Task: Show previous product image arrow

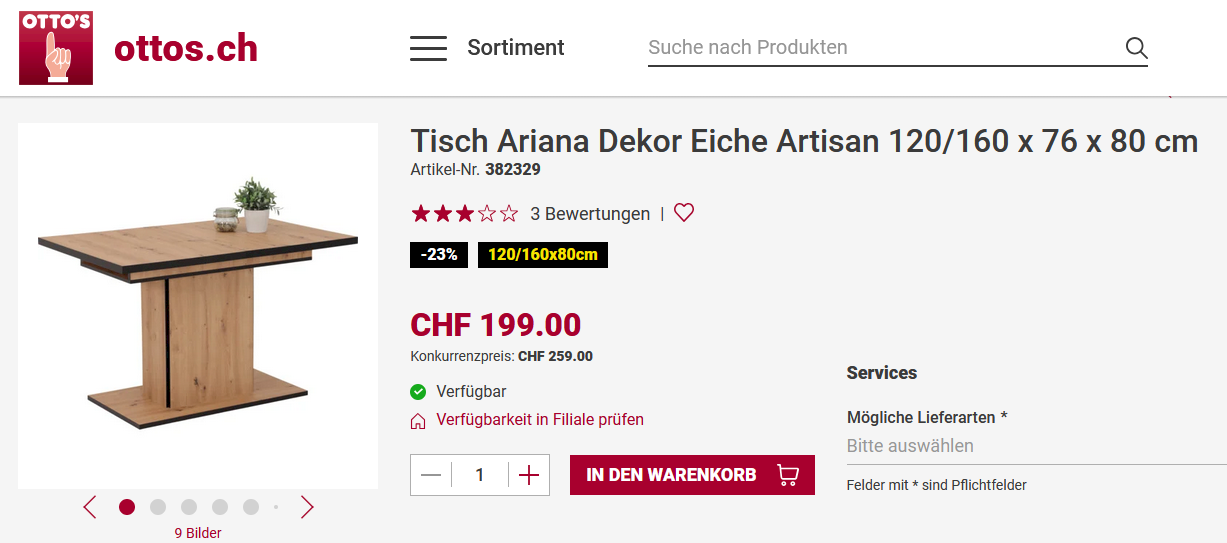Action: click(90, 507)
